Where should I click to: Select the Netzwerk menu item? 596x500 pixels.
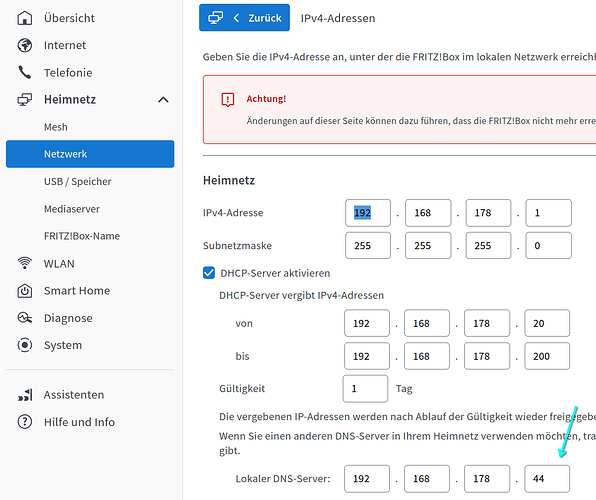[90, 154]
